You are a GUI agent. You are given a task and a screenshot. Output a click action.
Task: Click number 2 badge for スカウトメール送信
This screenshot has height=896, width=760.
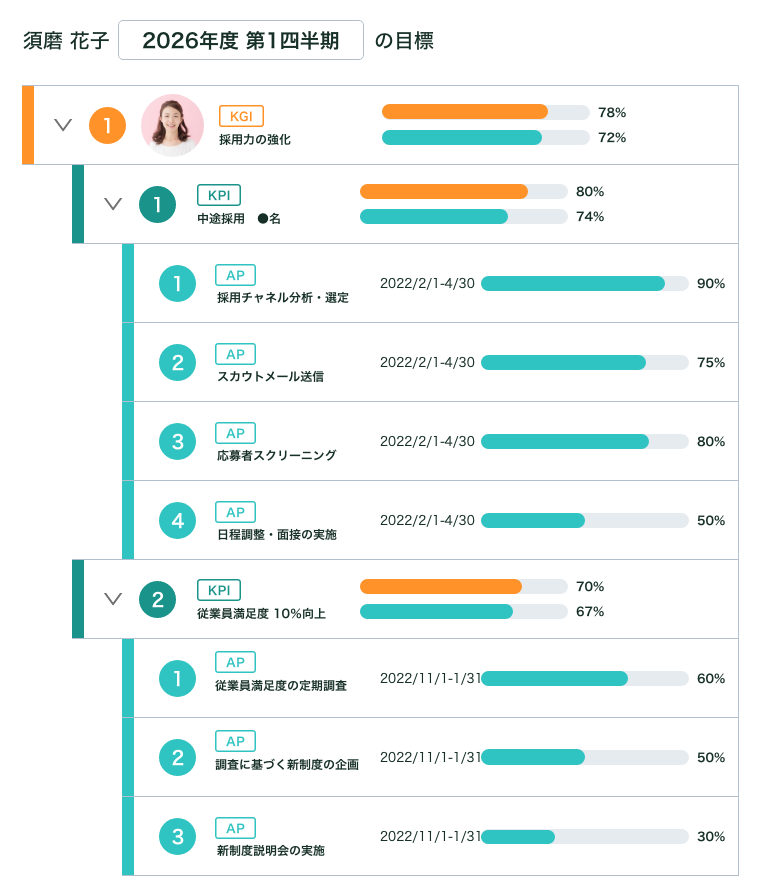178,362
